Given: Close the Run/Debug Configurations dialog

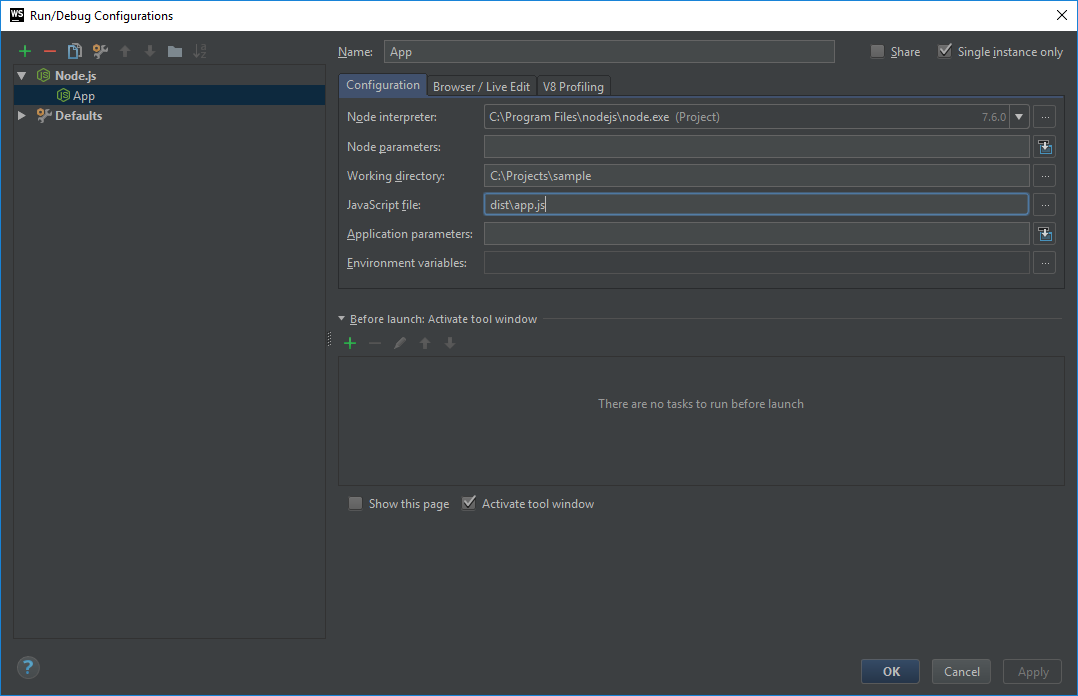Looking at the screenshot, I should coord(1062,15).
